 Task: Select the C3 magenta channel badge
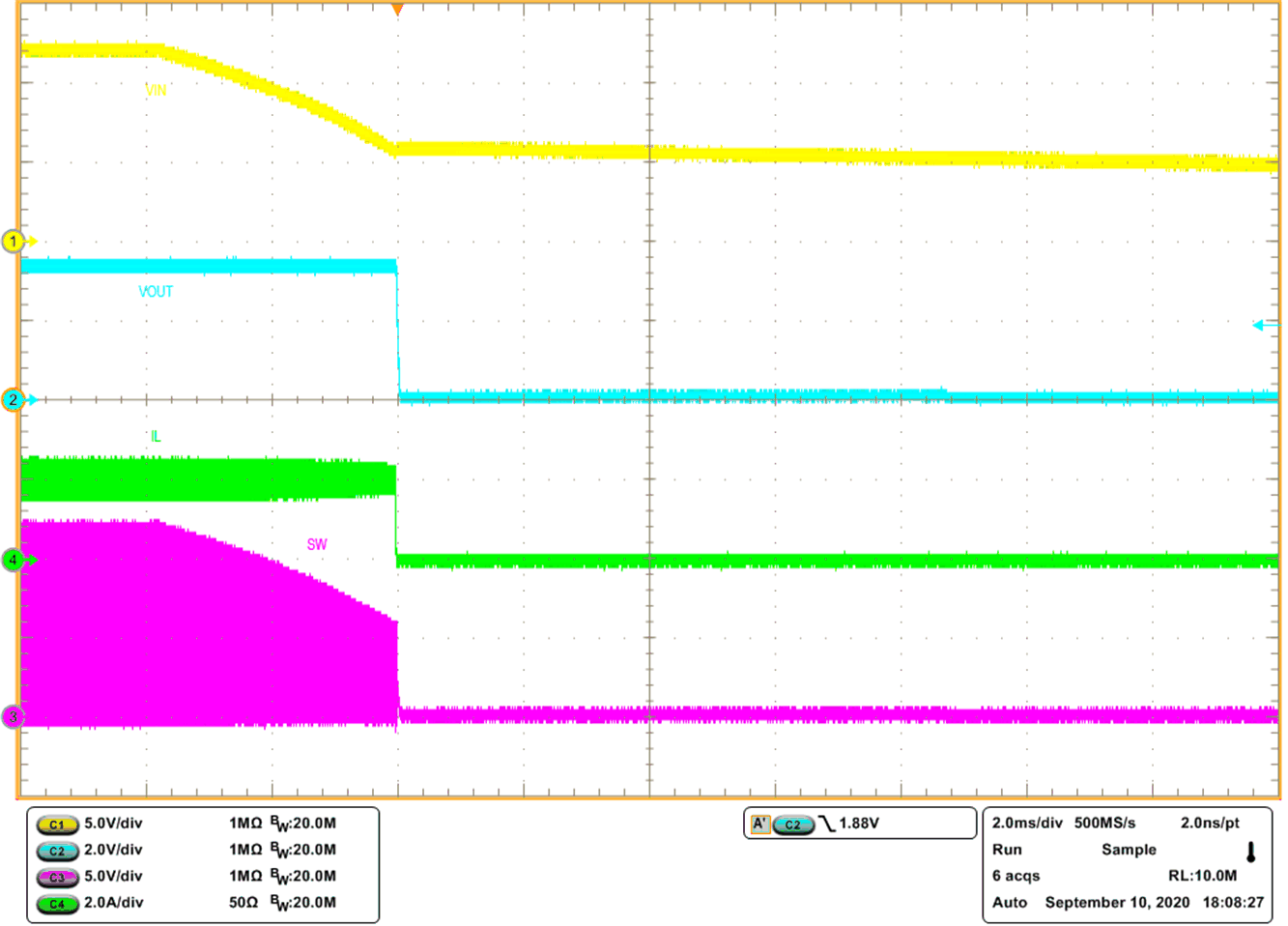[x=55, y=877]
